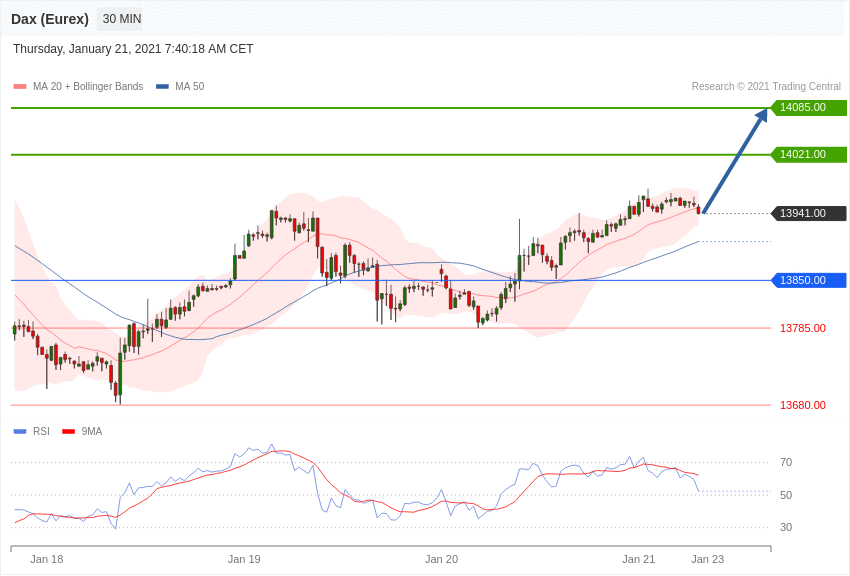Click the 14021.00 resistance price tag
This screenshot has width=850, height=576.
[x=808, y=154]
